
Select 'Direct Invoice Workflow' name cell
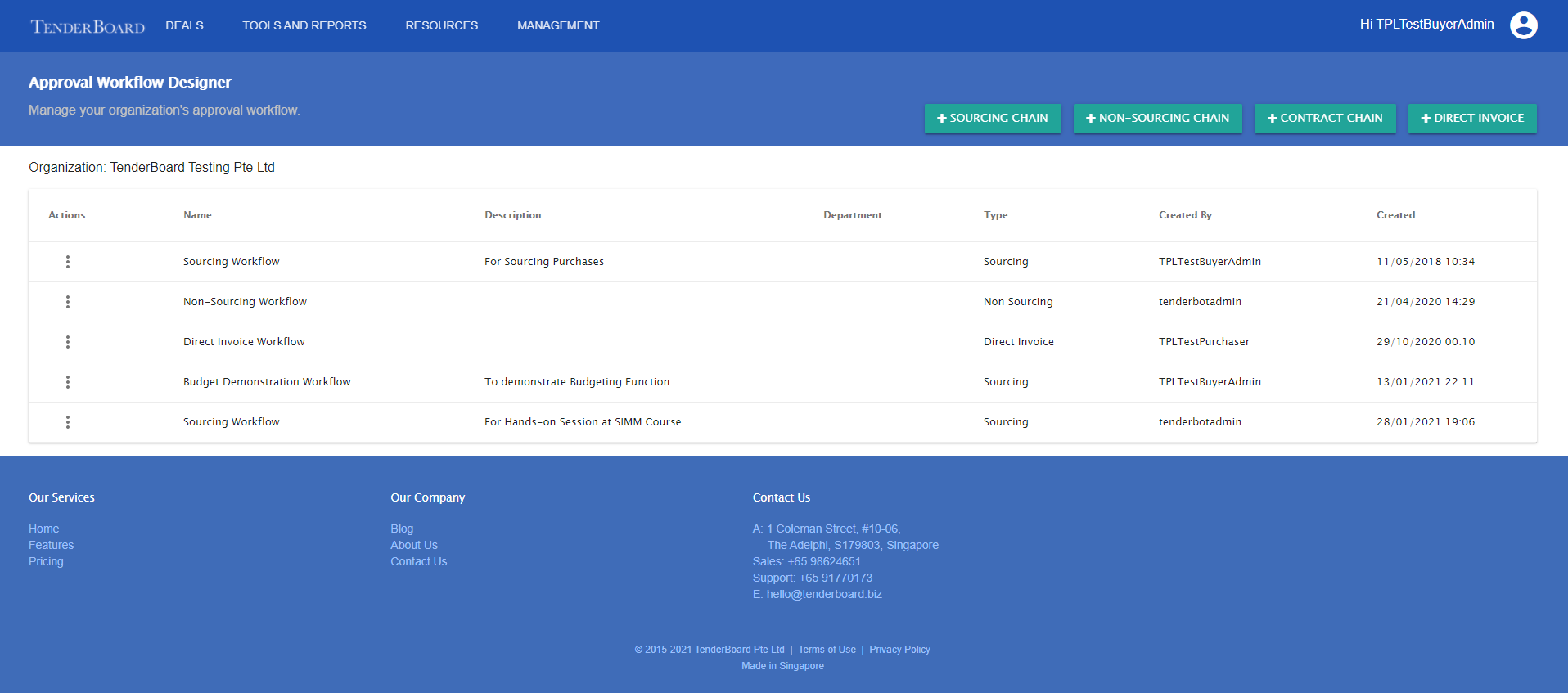pyautogui.click(x=244, y=342)
